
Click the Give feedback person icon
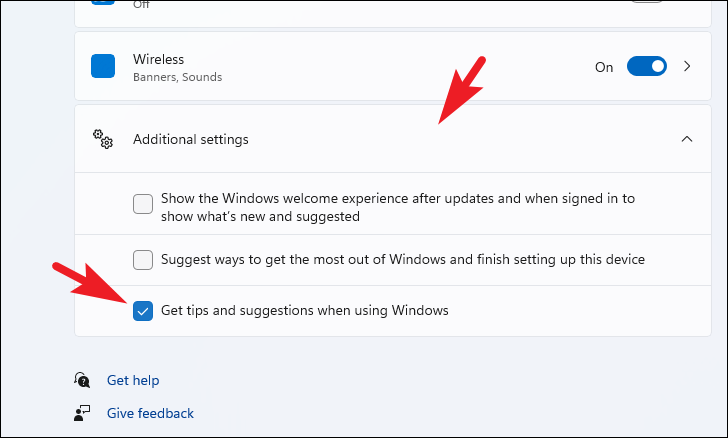coord(82,413)
